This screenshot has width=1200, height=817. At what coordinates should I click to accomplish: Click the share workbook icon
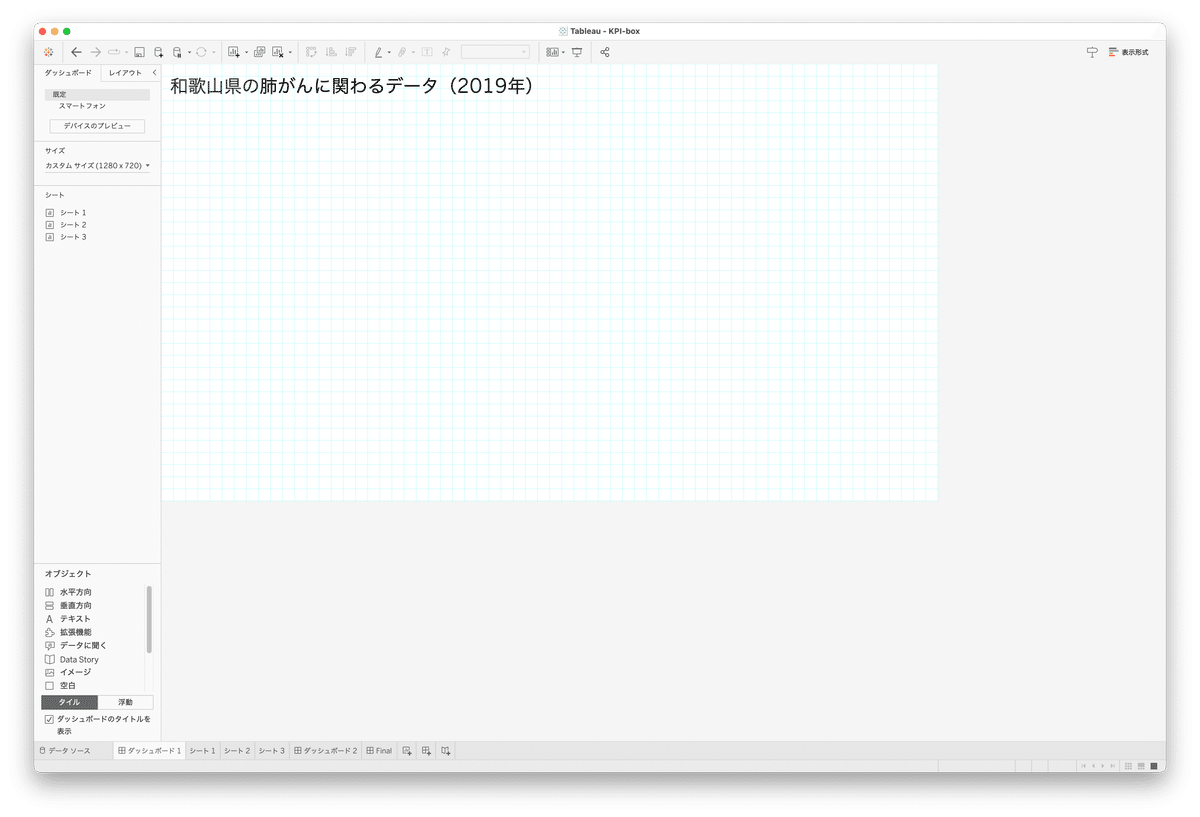[605, 52]
